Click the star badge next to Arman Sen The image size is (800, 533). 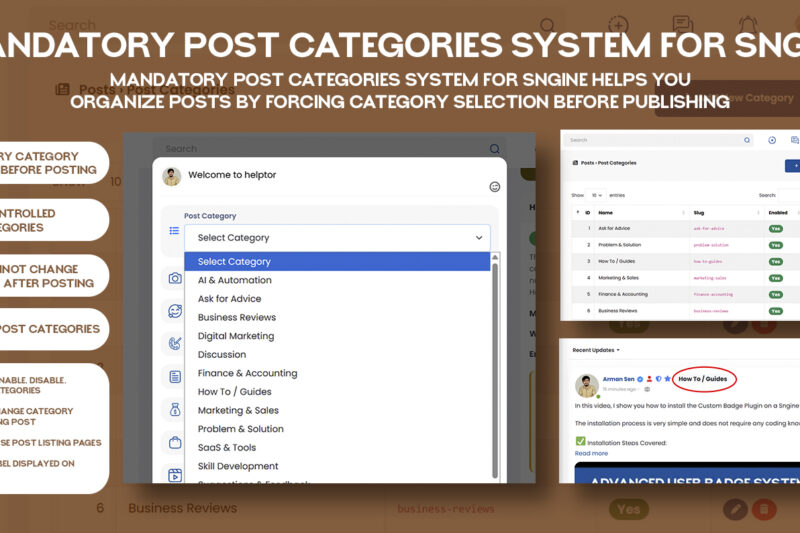pos(667,378)
